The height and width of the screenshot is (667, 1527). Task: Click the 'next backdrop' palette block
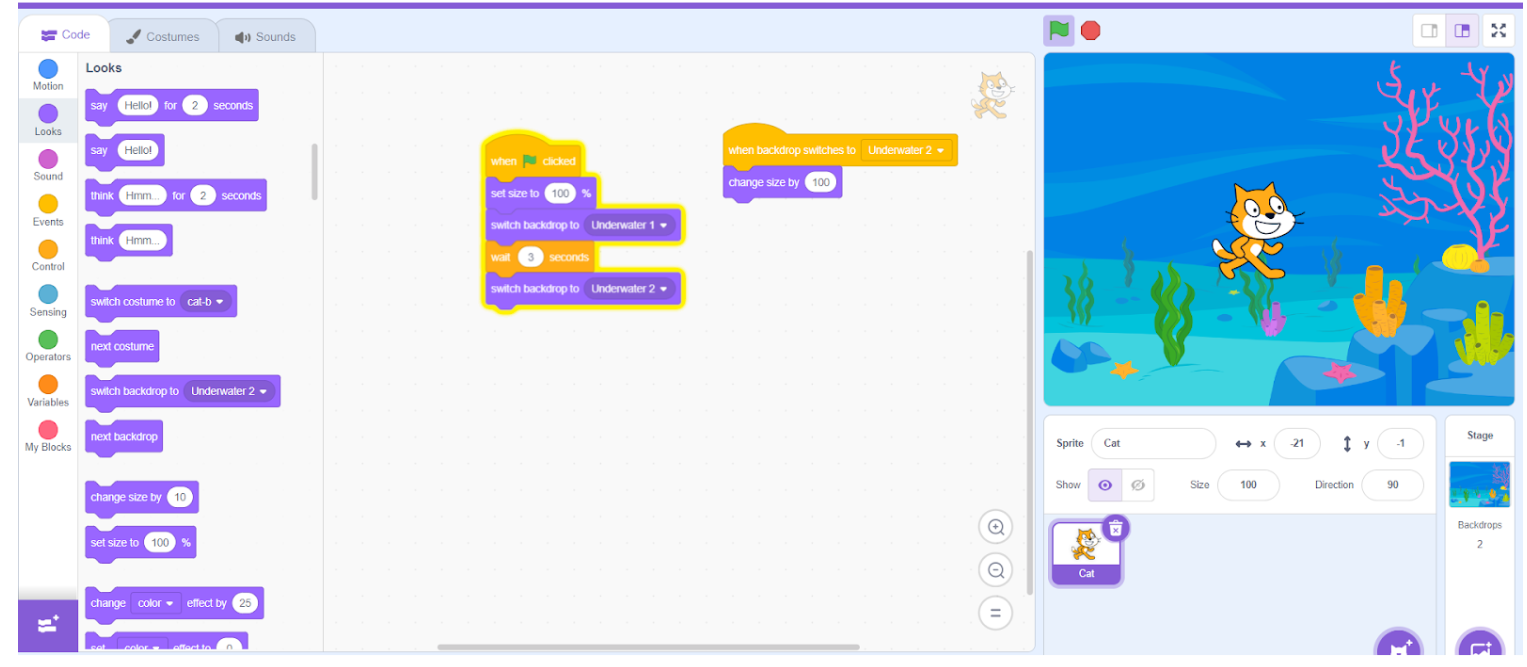point(124,437)
